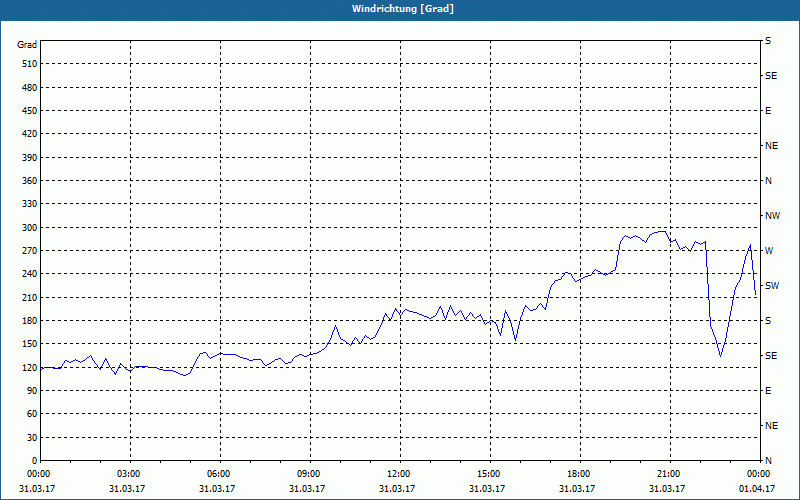The height and width of the screenshot is (500, 800).
Task: Click the 210 degree axis label
Action: click(30, 297)
